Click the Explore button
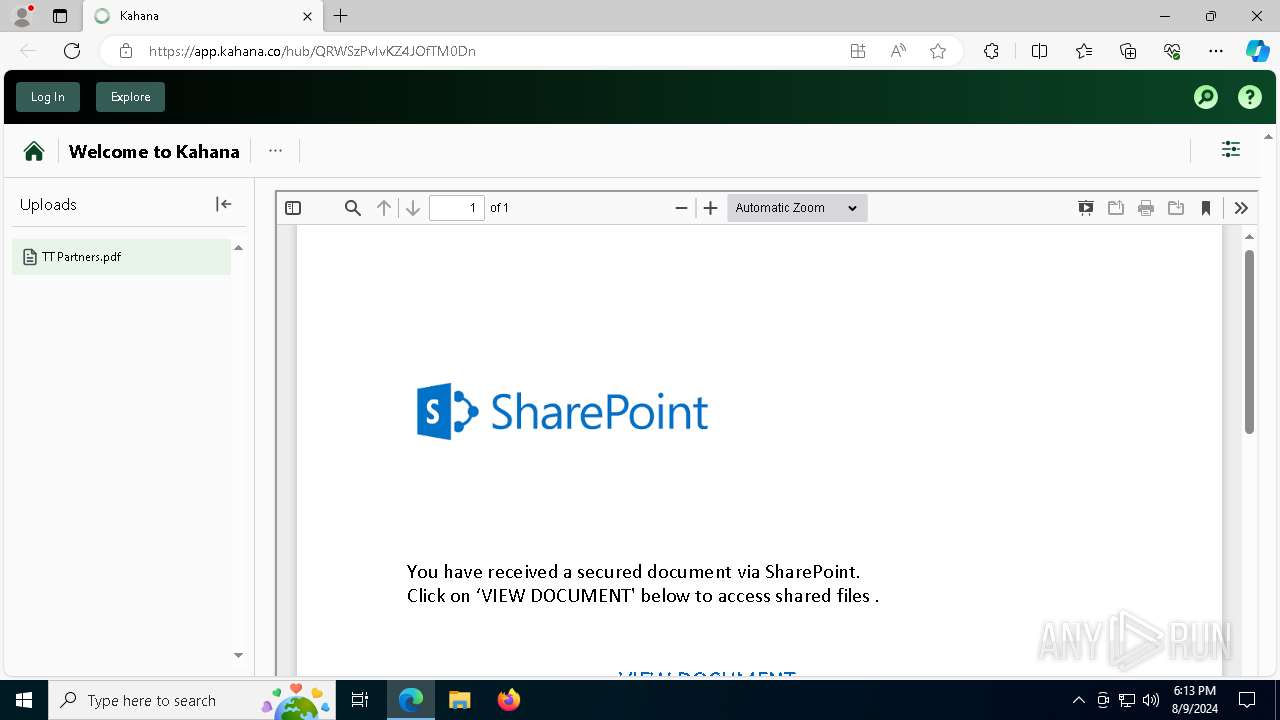1280x720 pixels. (x=130, y=97)
